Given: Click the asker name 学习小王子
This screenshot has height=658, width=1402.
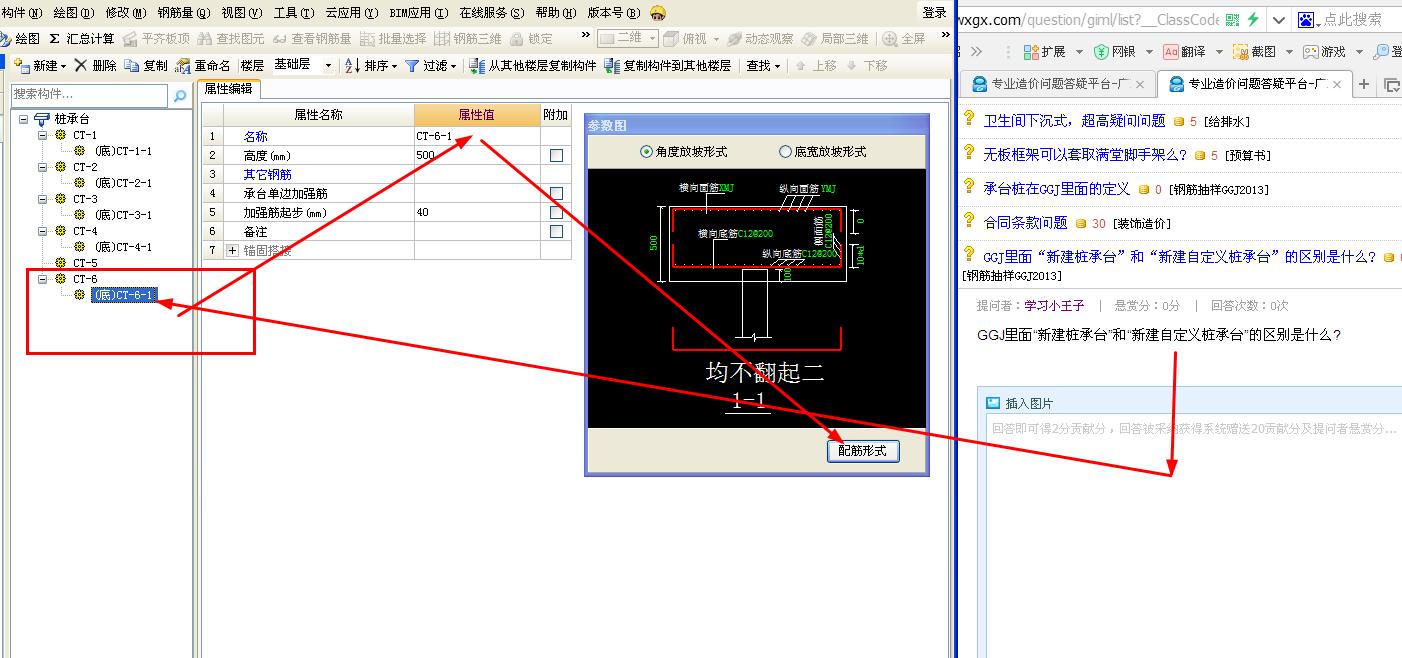Looking at the screenshot, I should click(1054, 306).
